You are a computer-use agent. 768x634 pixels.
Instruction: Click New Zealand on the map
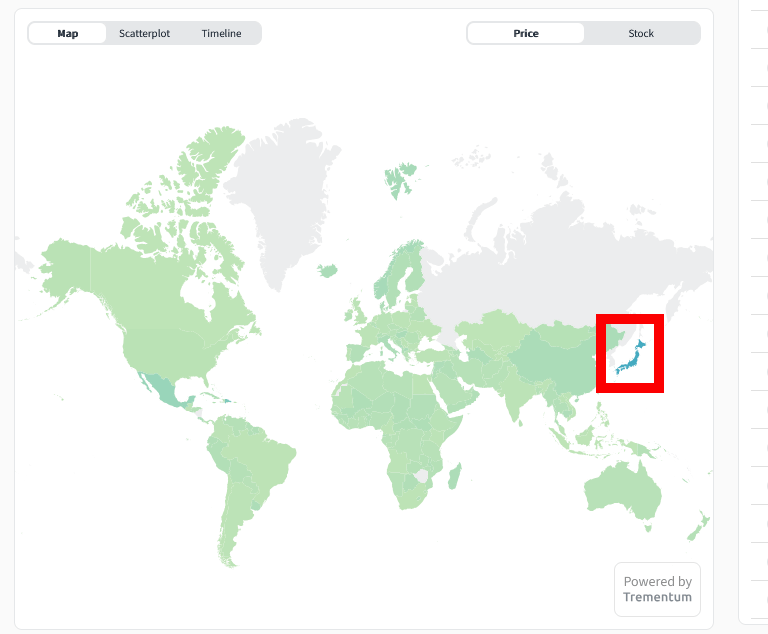click(699, 527)
